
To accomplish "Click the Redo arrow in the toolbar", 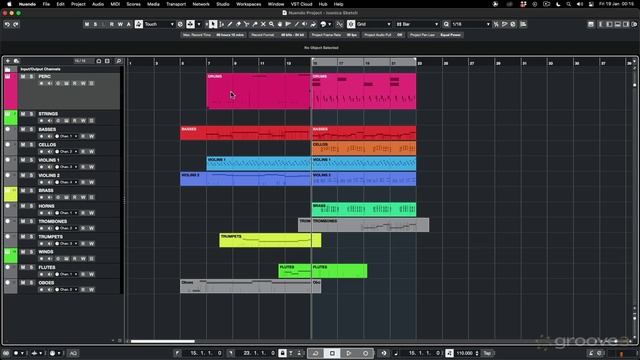I will [x=16, y=24].
